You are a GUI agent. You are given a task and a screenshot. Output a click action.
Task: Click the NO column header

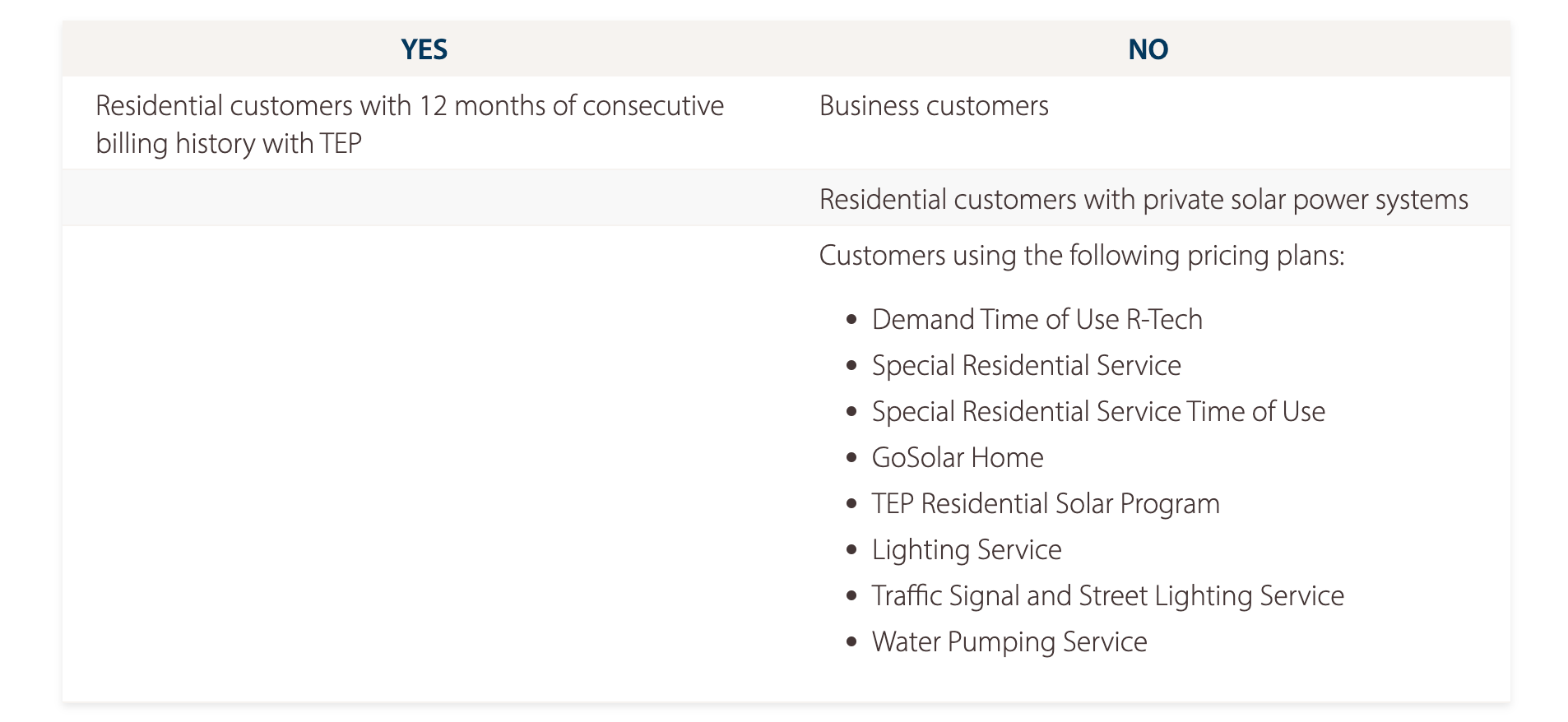[x=1148, y=49]
